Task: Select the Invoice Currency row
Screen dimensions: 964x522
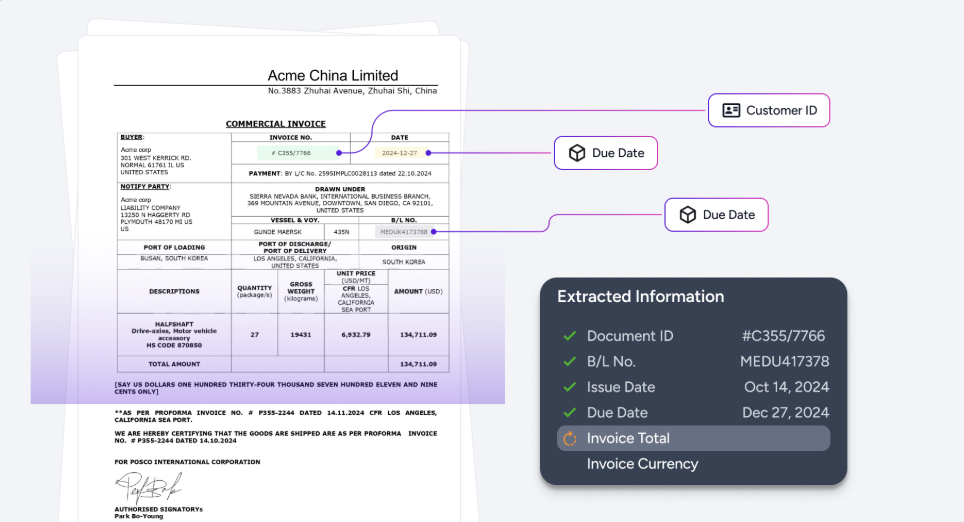Action: click(693, 464)
